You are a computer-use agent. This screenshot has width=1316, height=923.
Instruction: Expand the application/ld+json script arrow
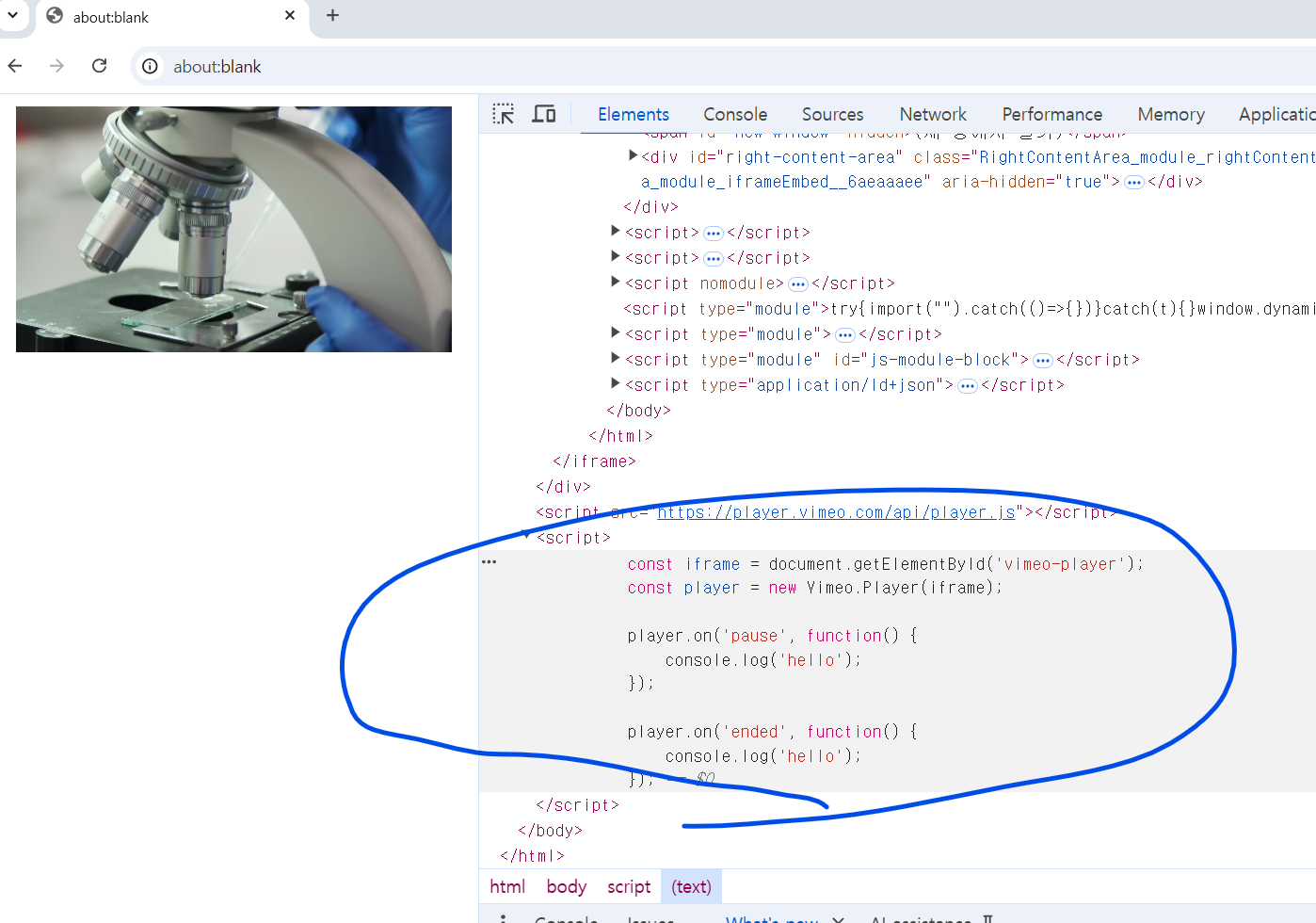tap(616, 383)
